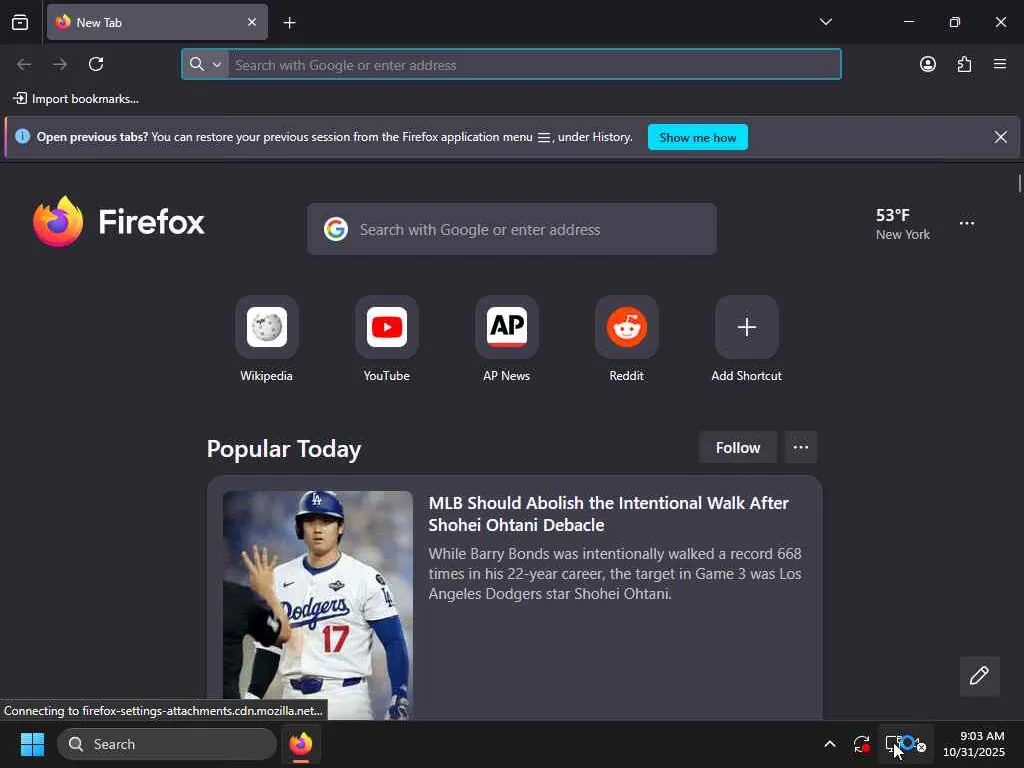1024x768 pixels.
Task: Open the Windows Start menu
Action: tap(32, 744)
